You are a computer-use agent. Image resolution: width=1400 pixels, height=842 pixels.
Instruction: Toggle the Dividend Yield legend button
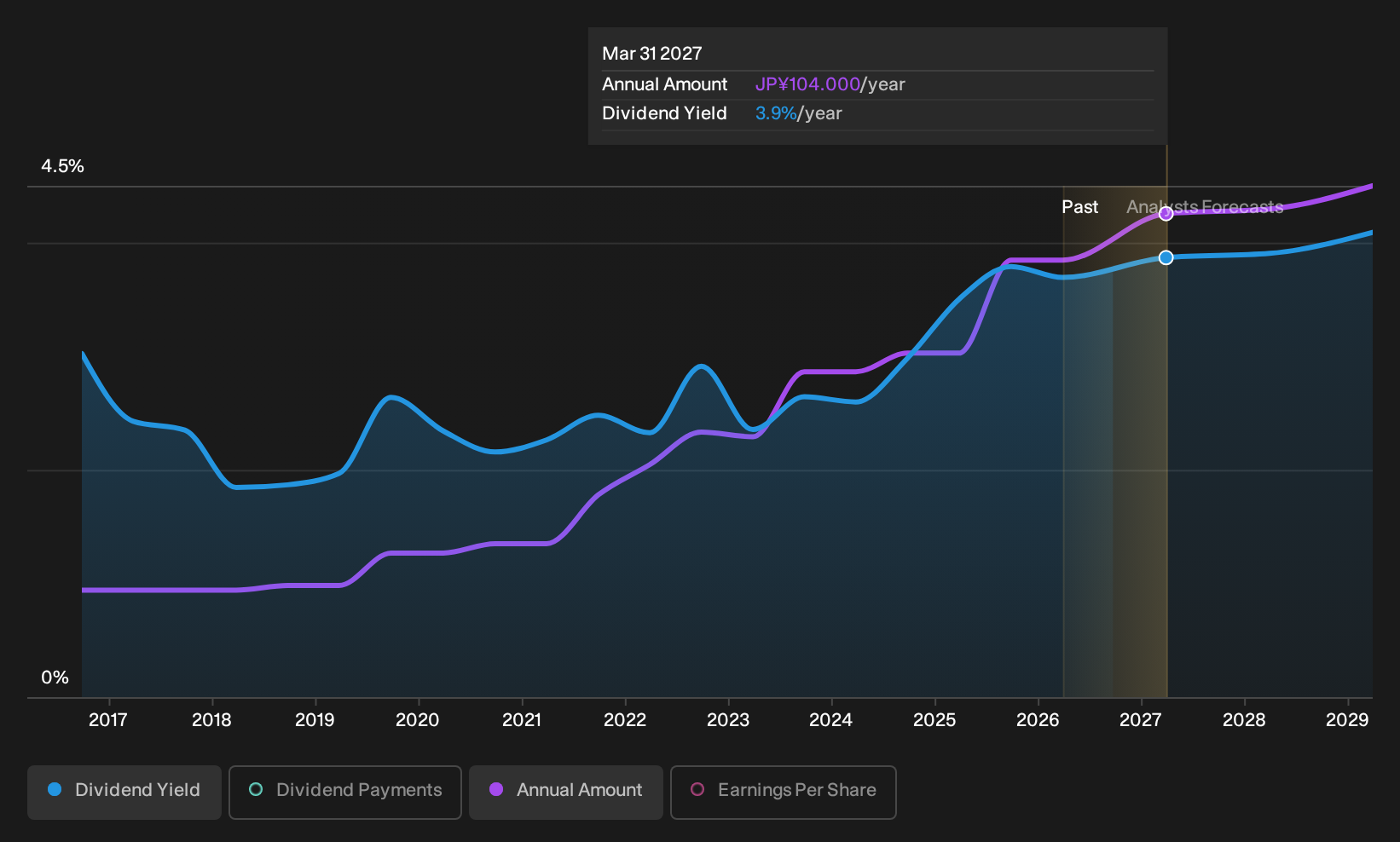(x=124, y=793)
